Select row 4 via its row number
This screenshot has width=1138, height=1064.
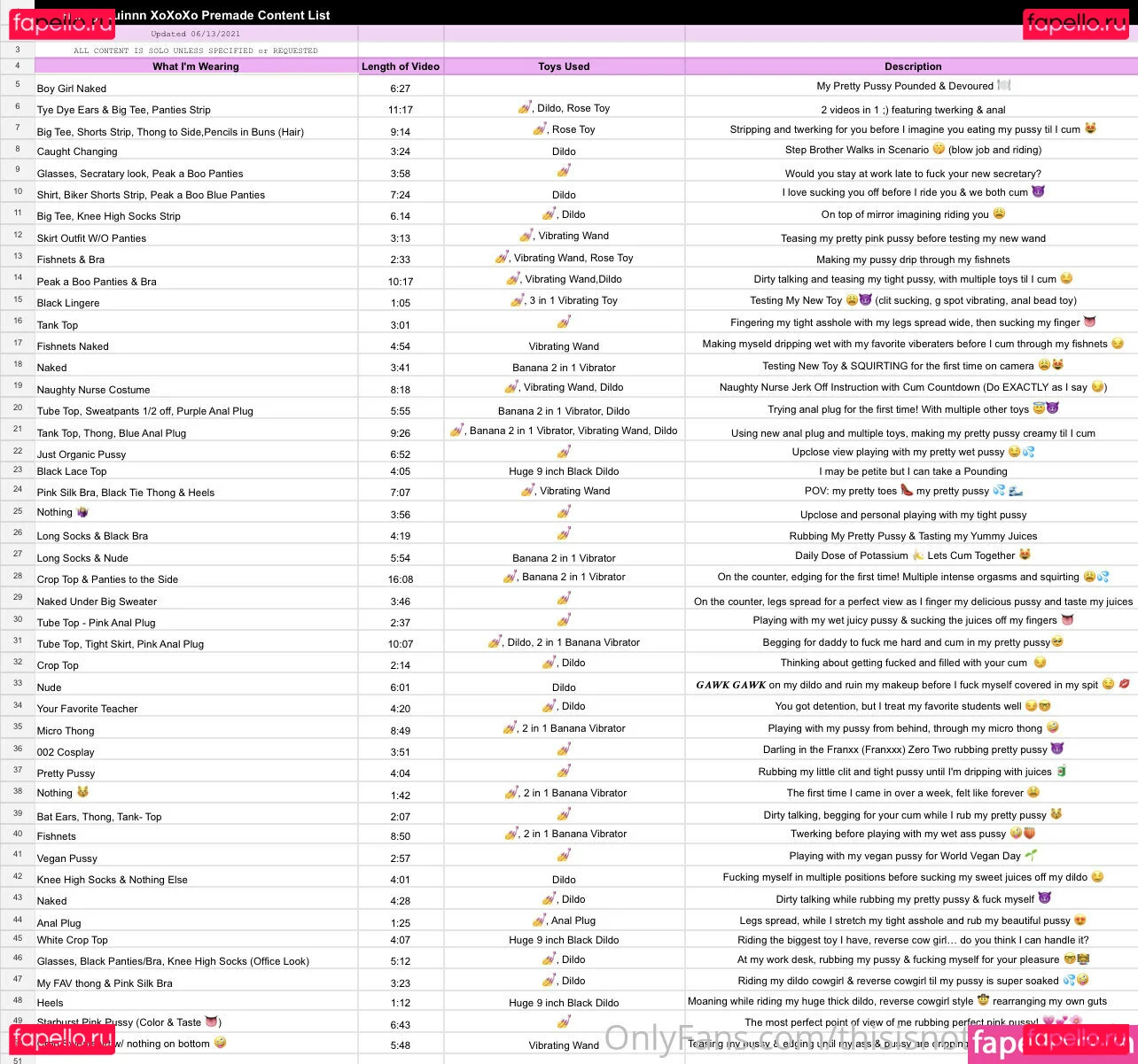[x=17, y=66]
